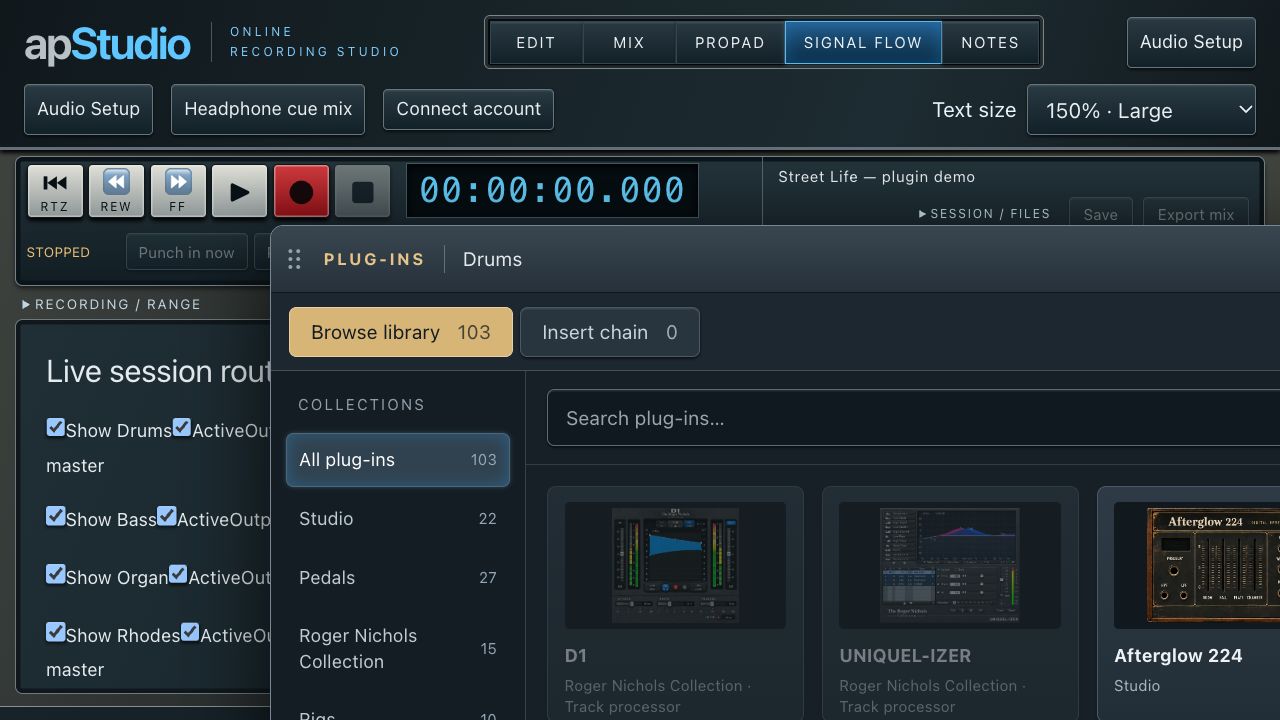The height and width of the screenshot is (720, 1280).
Task: Toggle the Show Organ checkbox
Action: (x=56, y=575)
